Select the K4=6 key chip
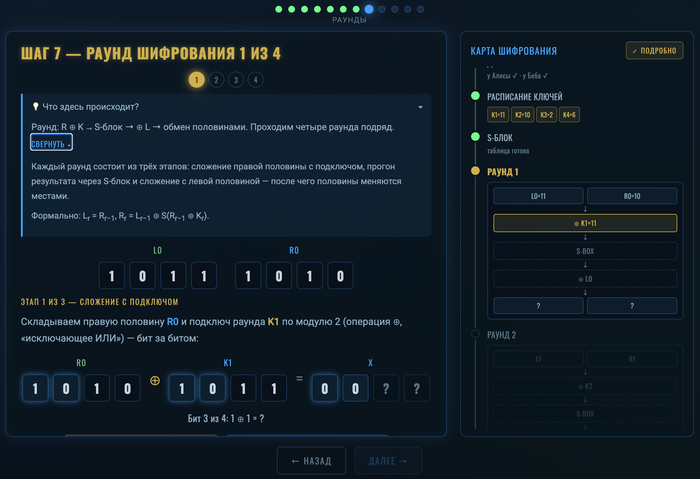This screenshot has height=479, width=700. pyautogui.click(x=569, y=115)
